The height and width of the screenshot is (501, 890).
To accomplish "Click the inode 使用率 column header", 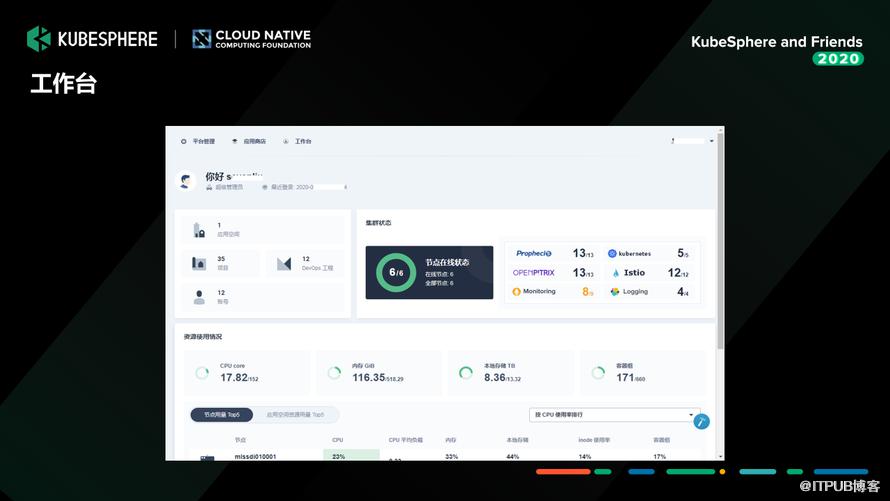I will (594, 440).
